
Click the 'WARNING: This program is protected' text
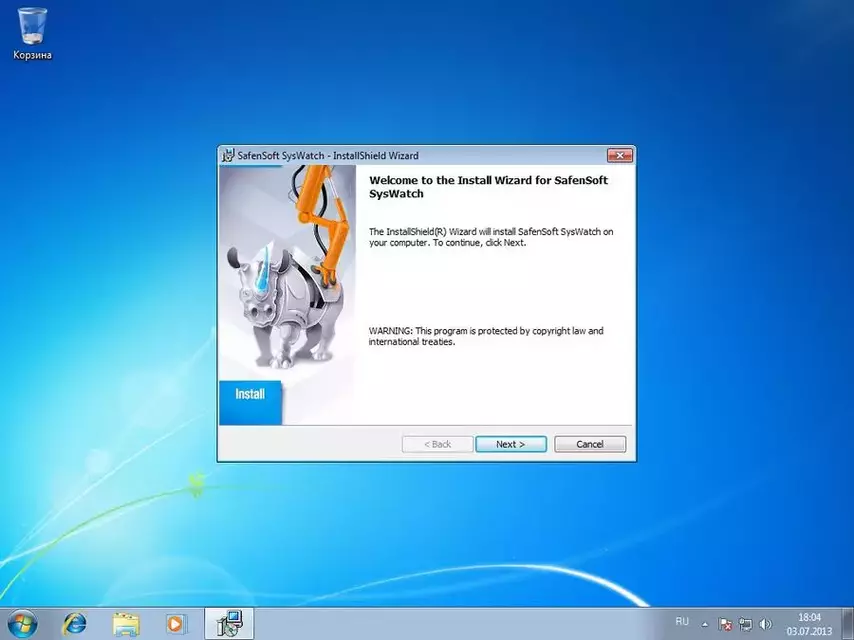click(x=486, y=336)
